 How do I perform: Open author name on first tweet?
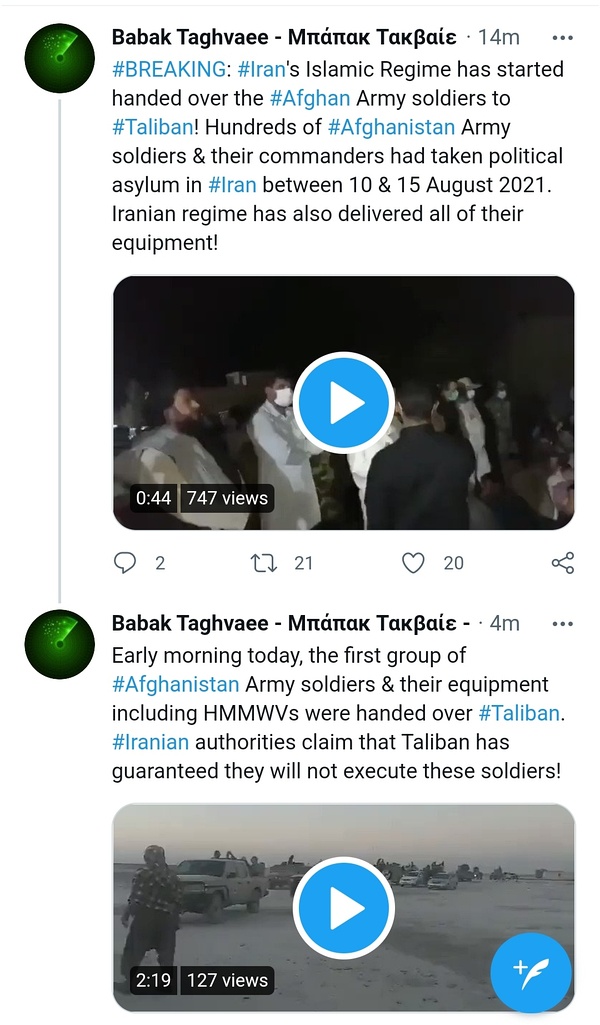(284, 38)
